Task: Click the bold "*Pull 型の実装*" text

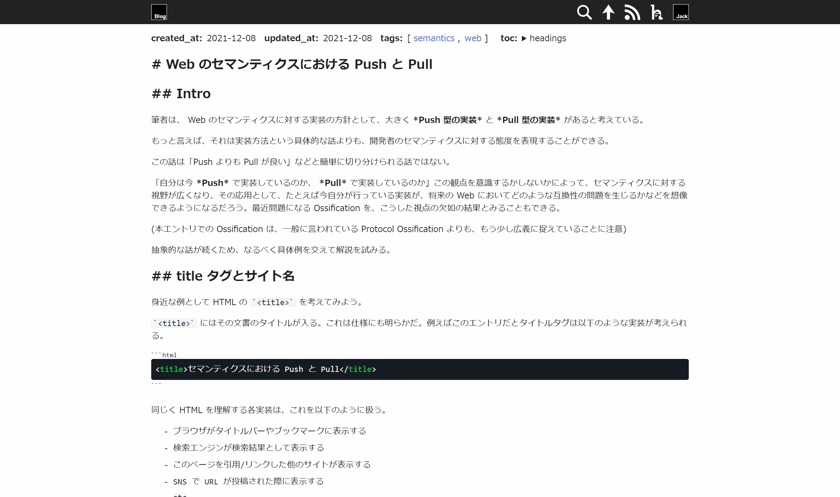Action: tap(528, 120)
